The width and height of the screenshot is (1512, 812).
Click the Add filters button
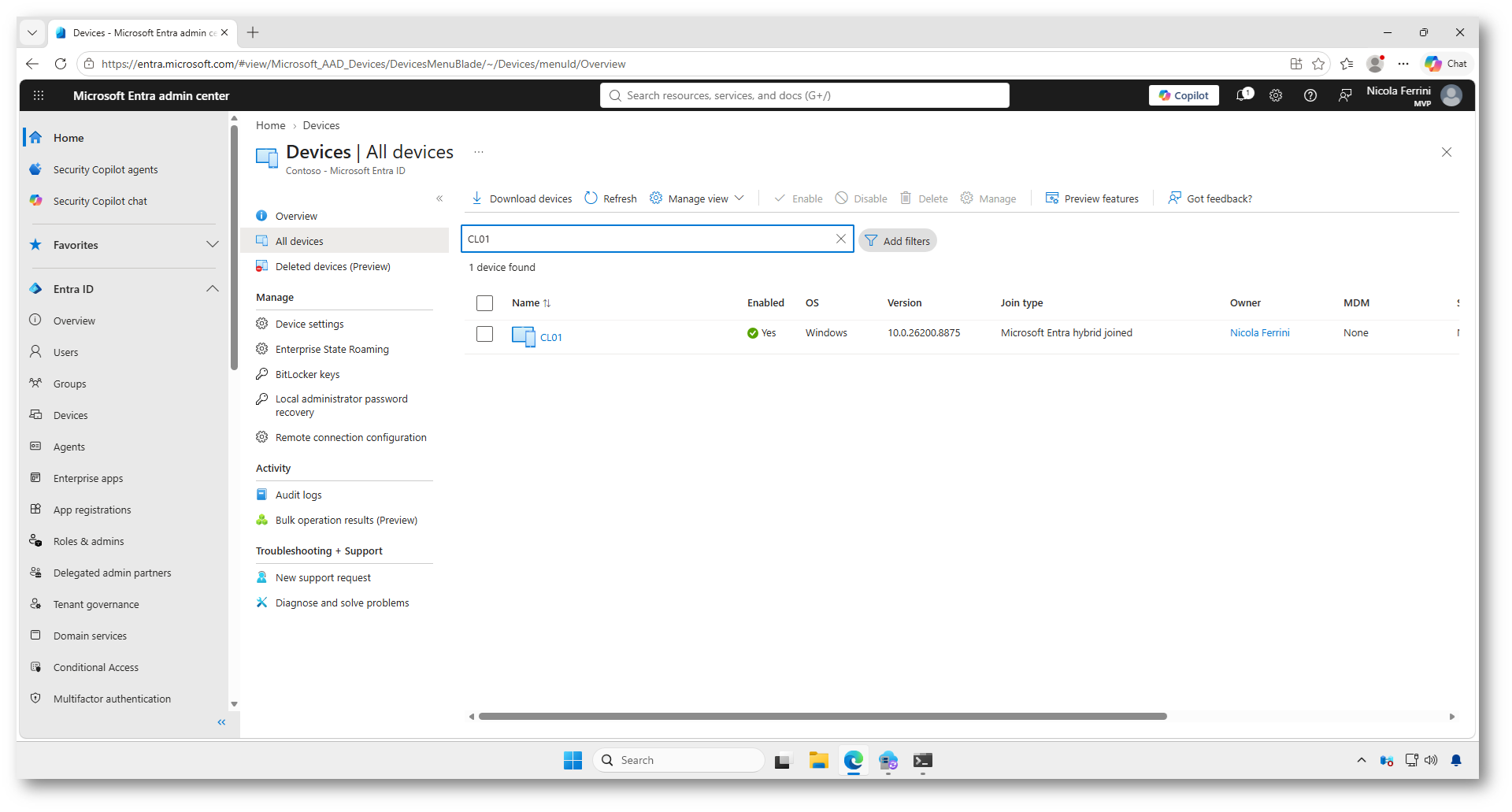click(898, 241)
